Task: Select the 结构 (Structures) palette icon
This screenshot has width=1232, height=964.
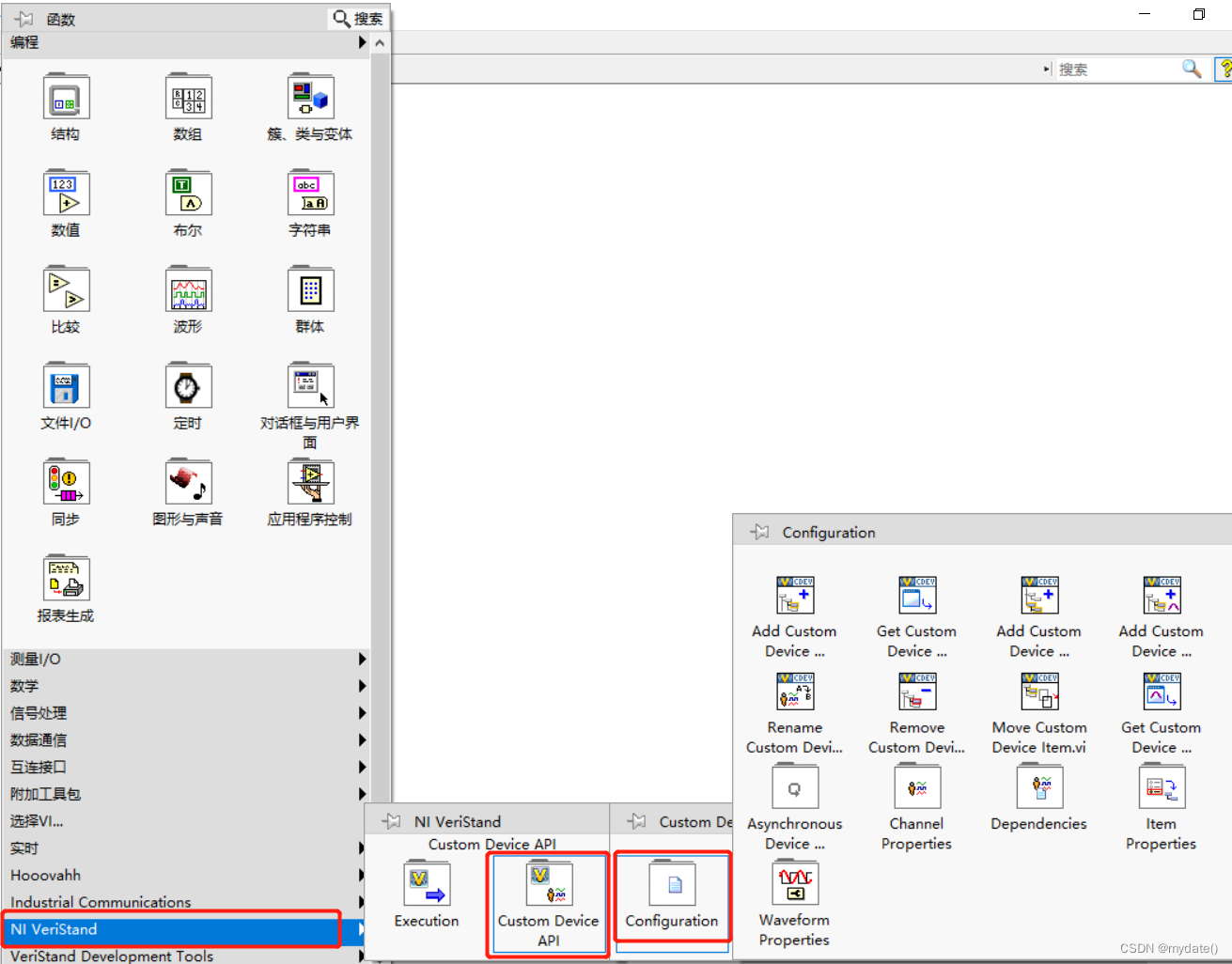Action: [66, 97]
